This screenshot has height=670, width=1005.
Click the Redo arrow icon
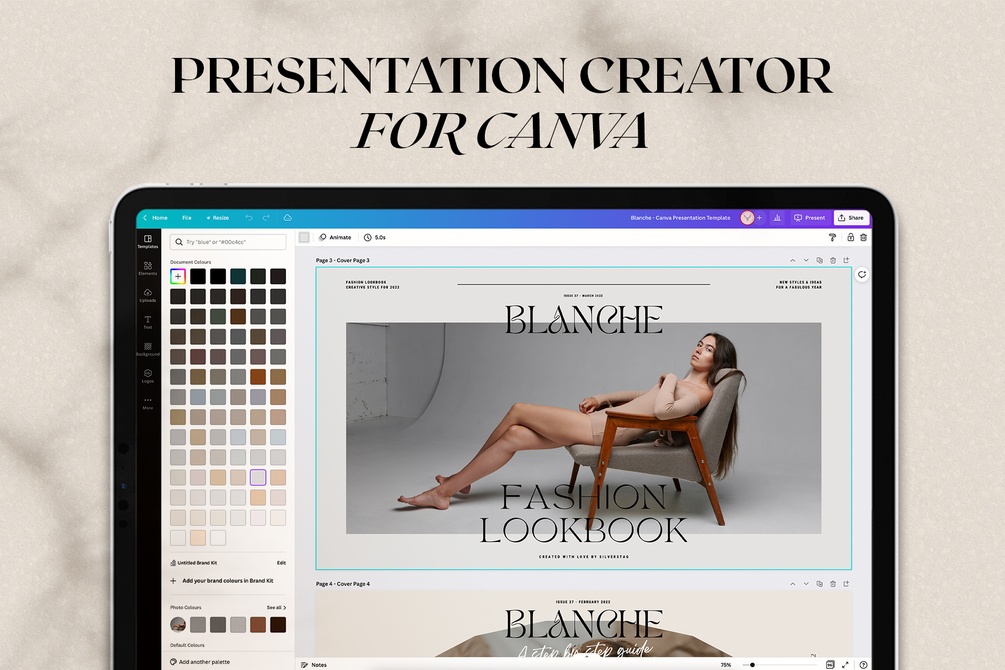266,218
